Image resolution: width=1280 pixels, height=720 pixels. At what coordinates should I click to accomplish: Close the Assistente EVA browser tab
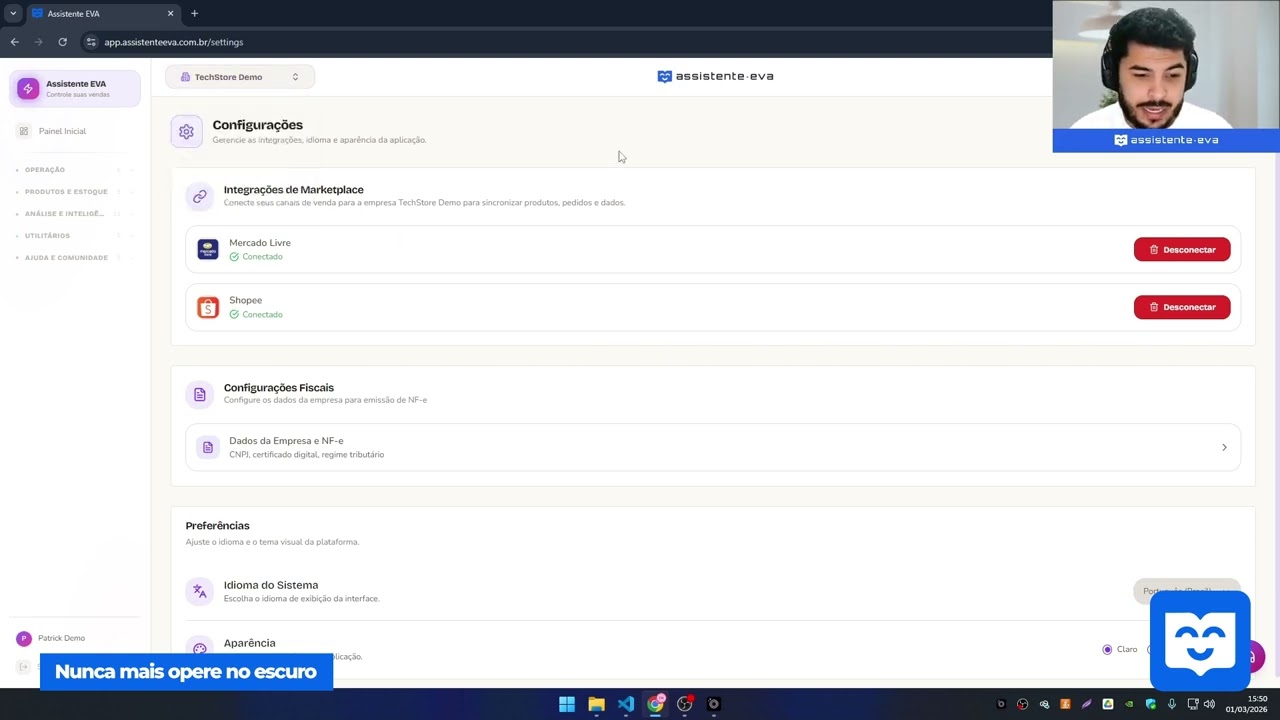(170, 14)
